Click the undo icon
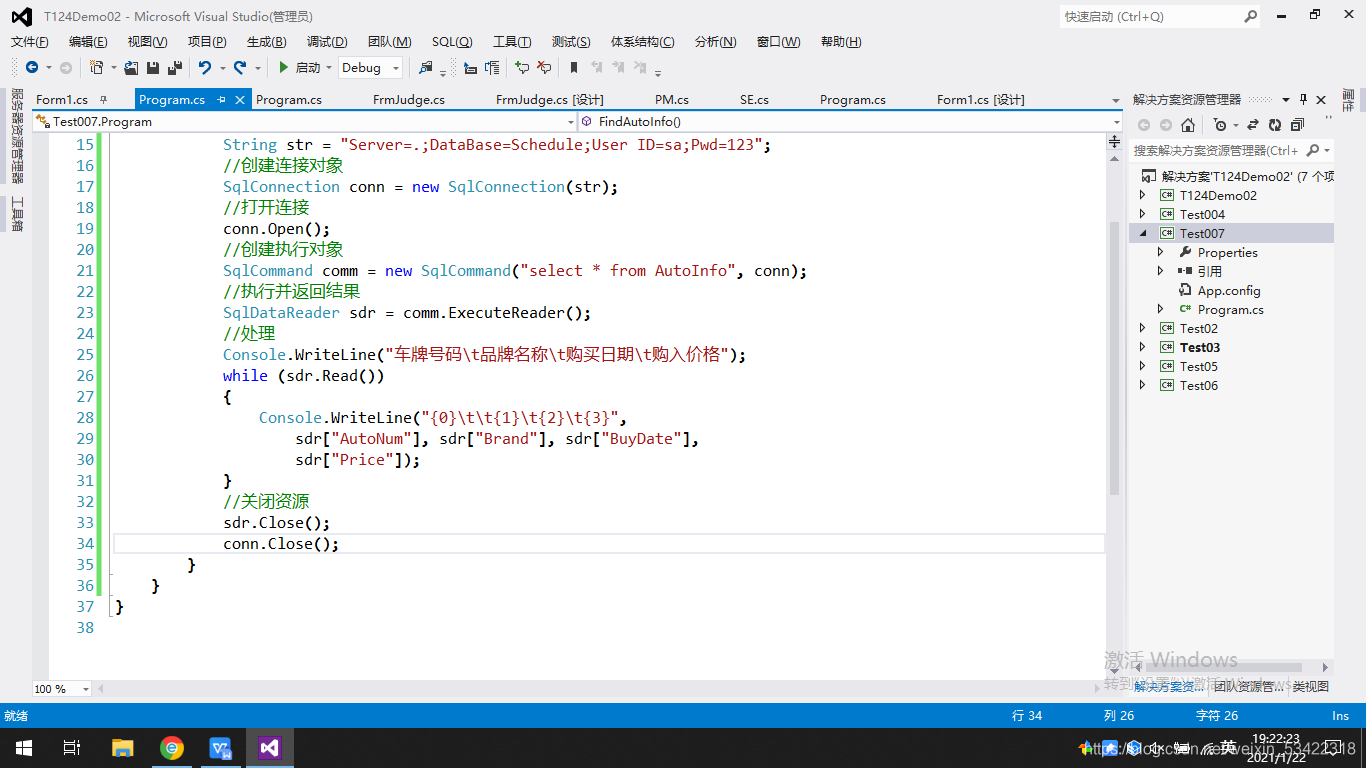 (x=204, y=68)
